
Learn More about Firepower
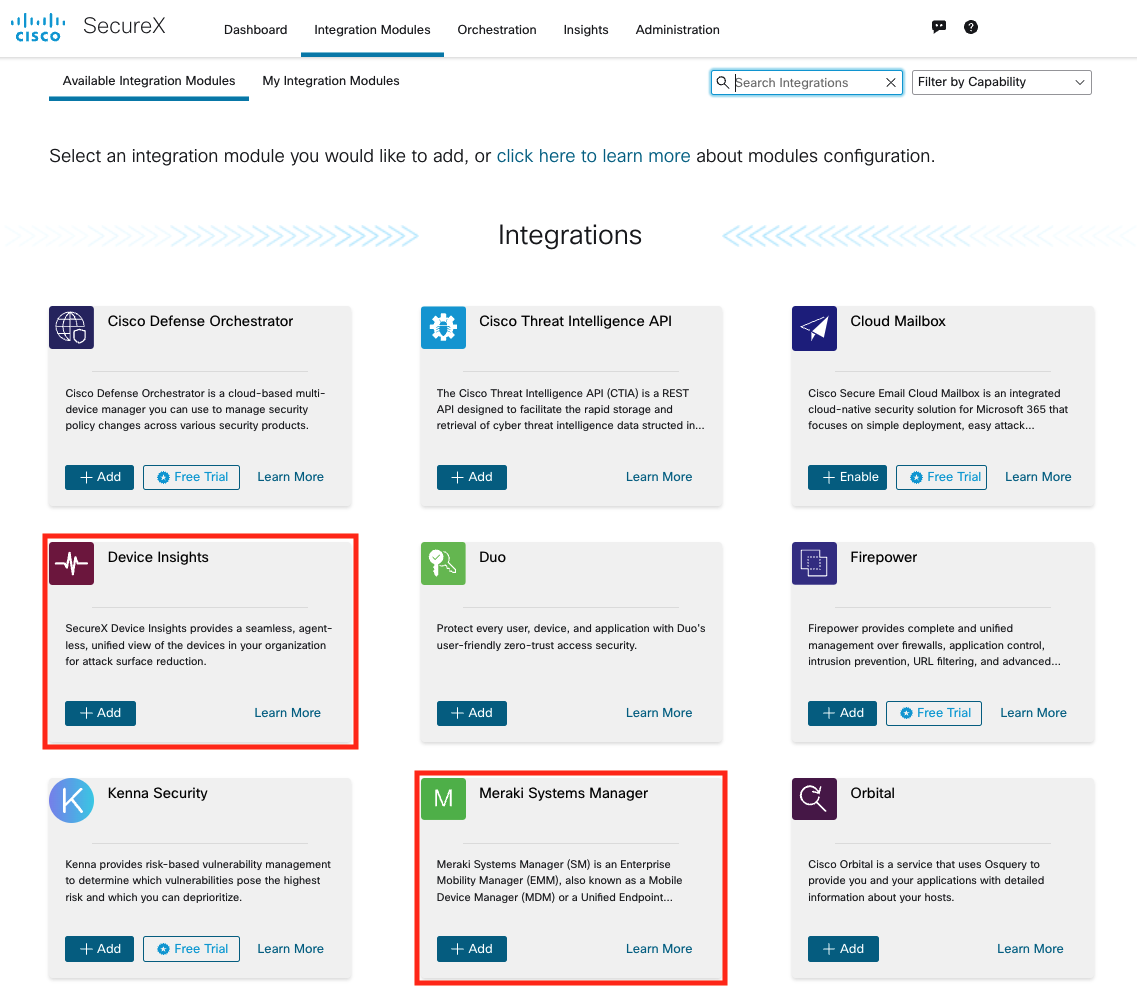pos(1033,713)
